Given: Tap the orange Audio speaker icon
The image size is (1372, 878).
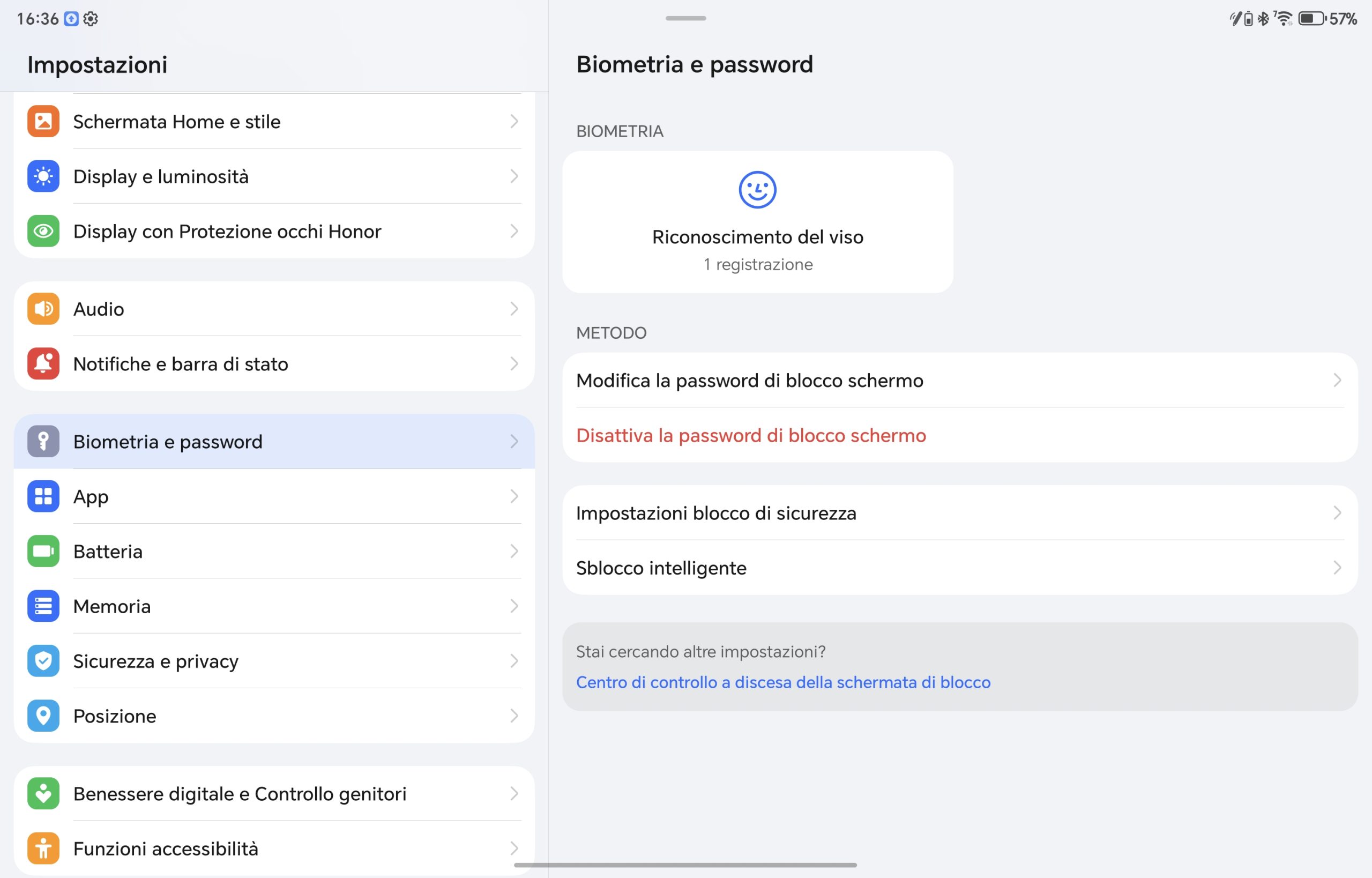Looking at the screenshot, I should [x=43, y=308].
